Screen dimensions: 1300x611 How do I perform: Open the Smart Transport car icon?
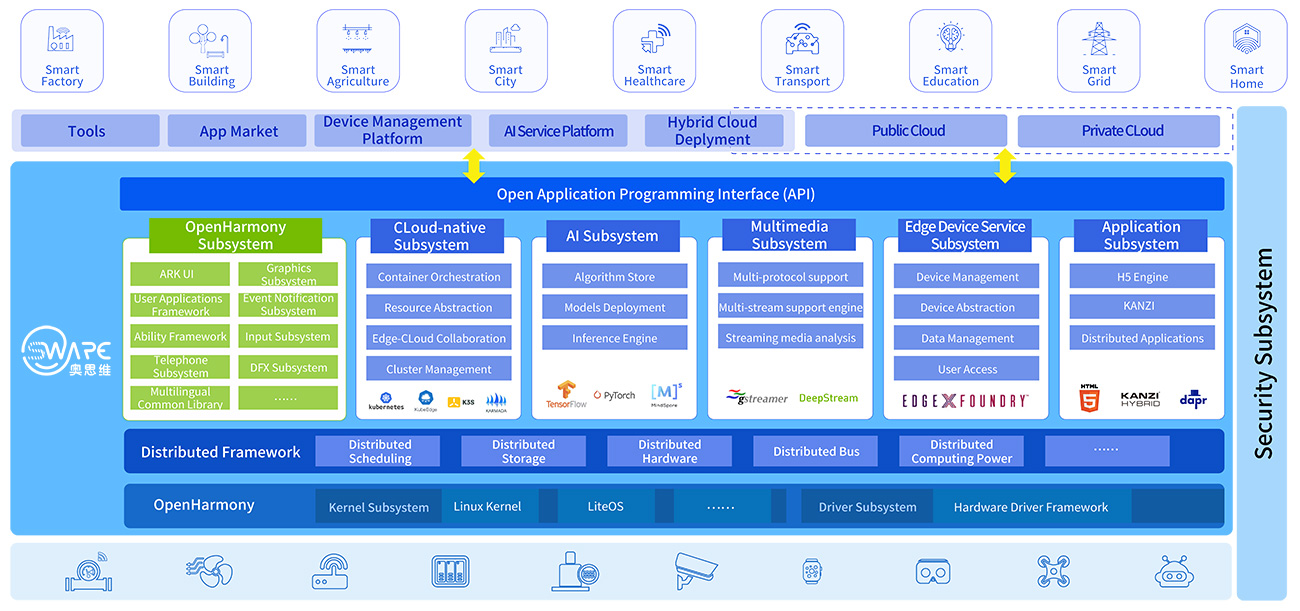click(802, 40)
